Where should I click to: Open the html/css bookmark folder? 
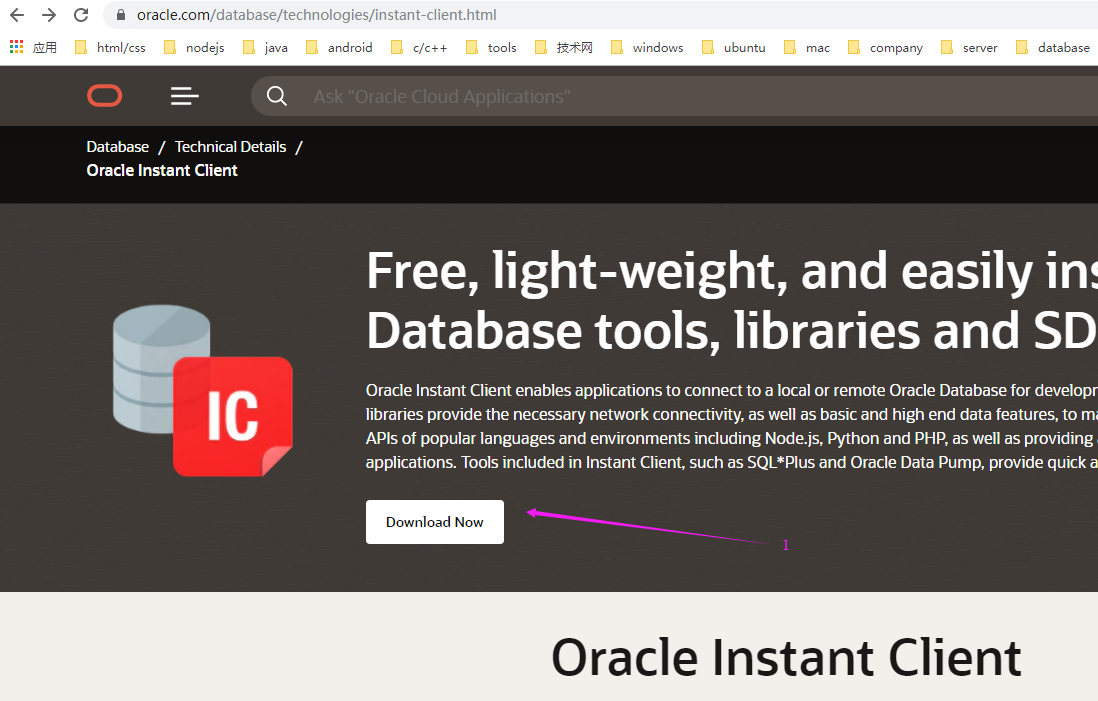111,47
